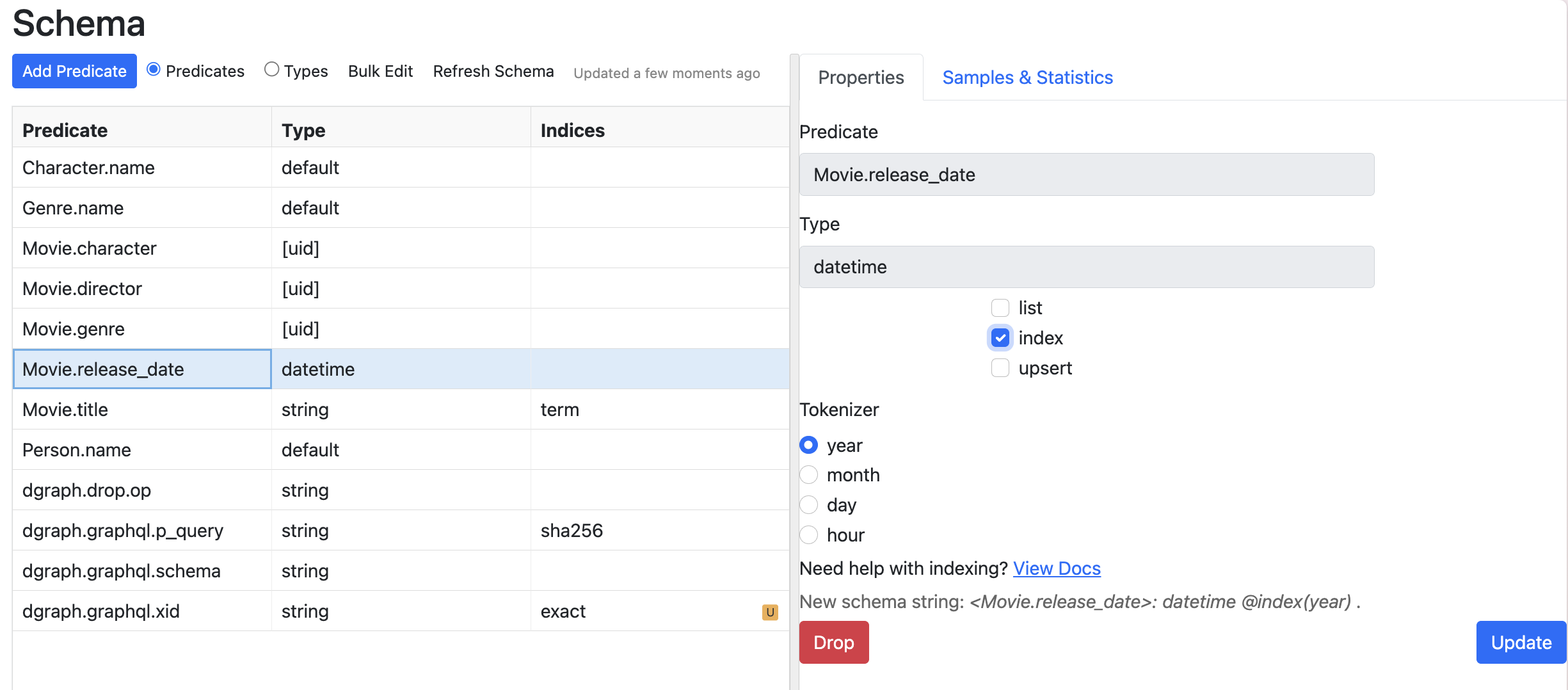Open the View Docs link
Viewport: 1568px width, 690px height.
click(x=1056, y=568)
